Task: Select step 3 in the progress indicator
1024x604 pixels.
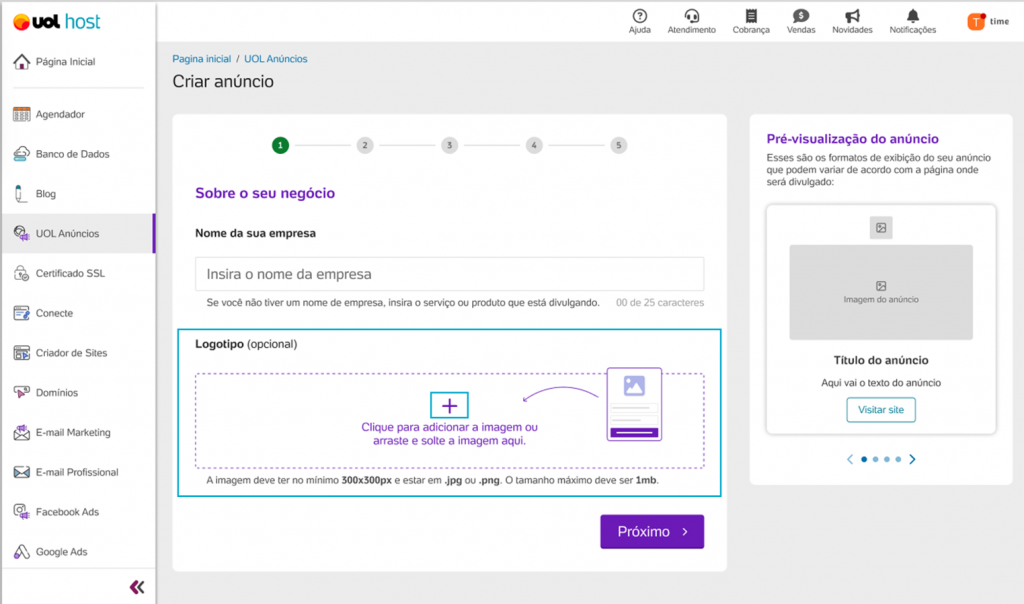Action: coord(449,145)
